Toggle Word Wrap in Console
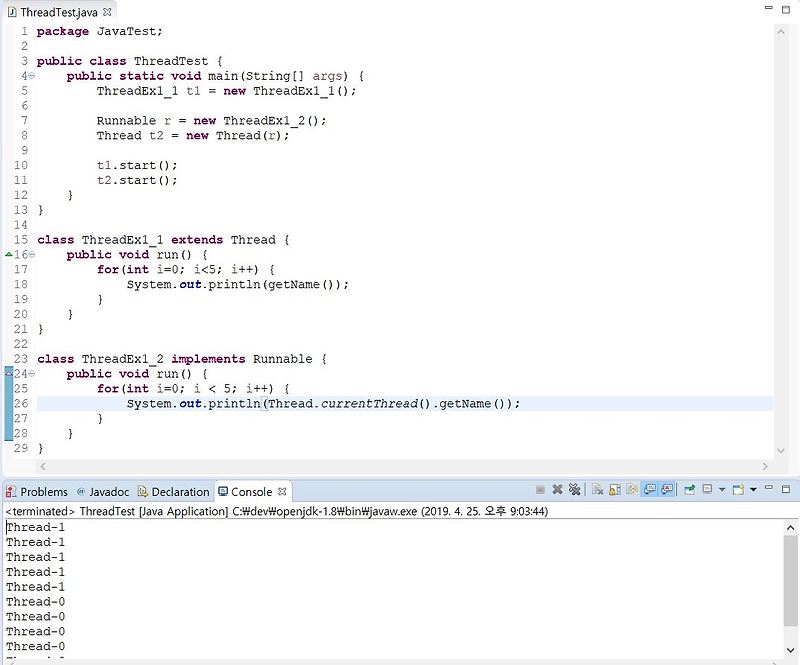Image resolution: width=800 pixels, height=665 pixels. click(x=632, y=489)
